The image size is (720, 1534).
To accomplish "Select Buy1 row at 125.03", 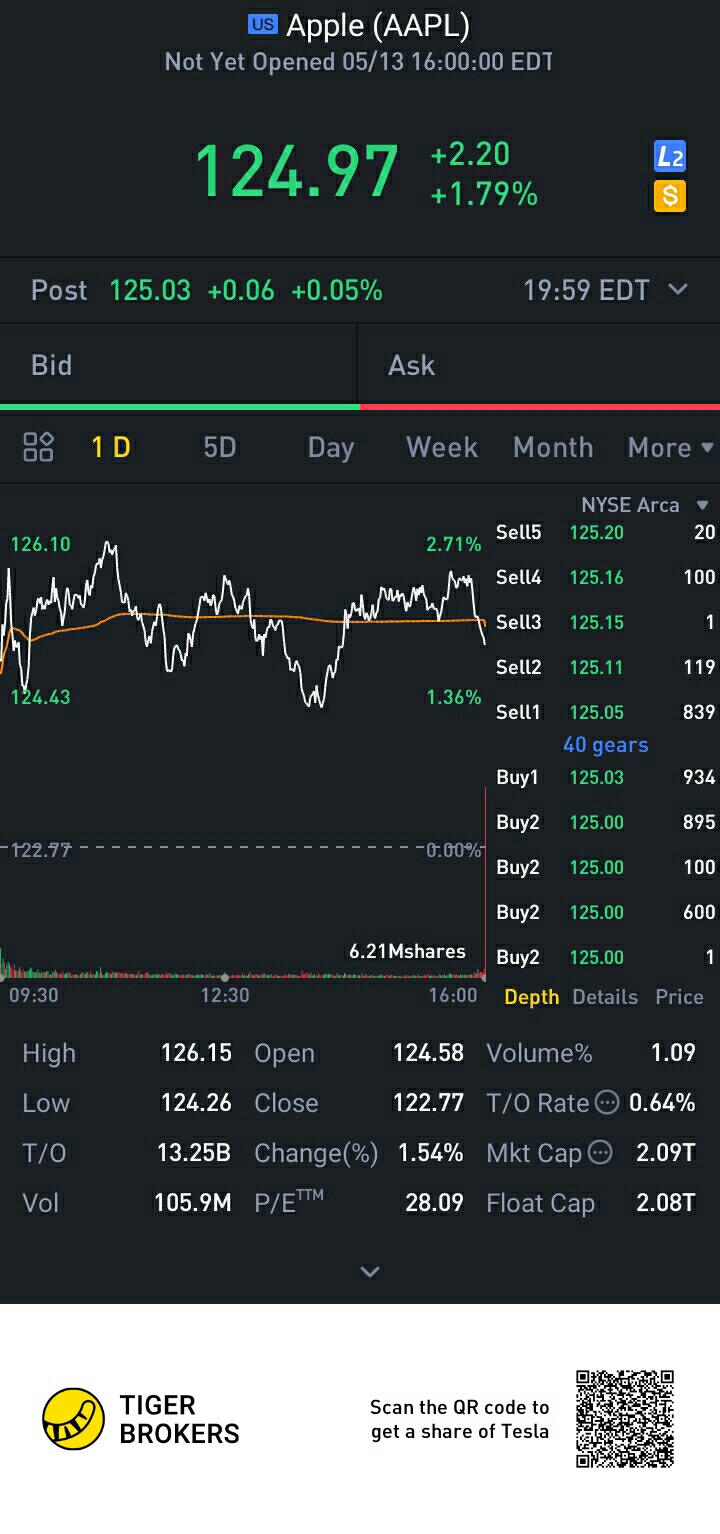I will 605,777.
